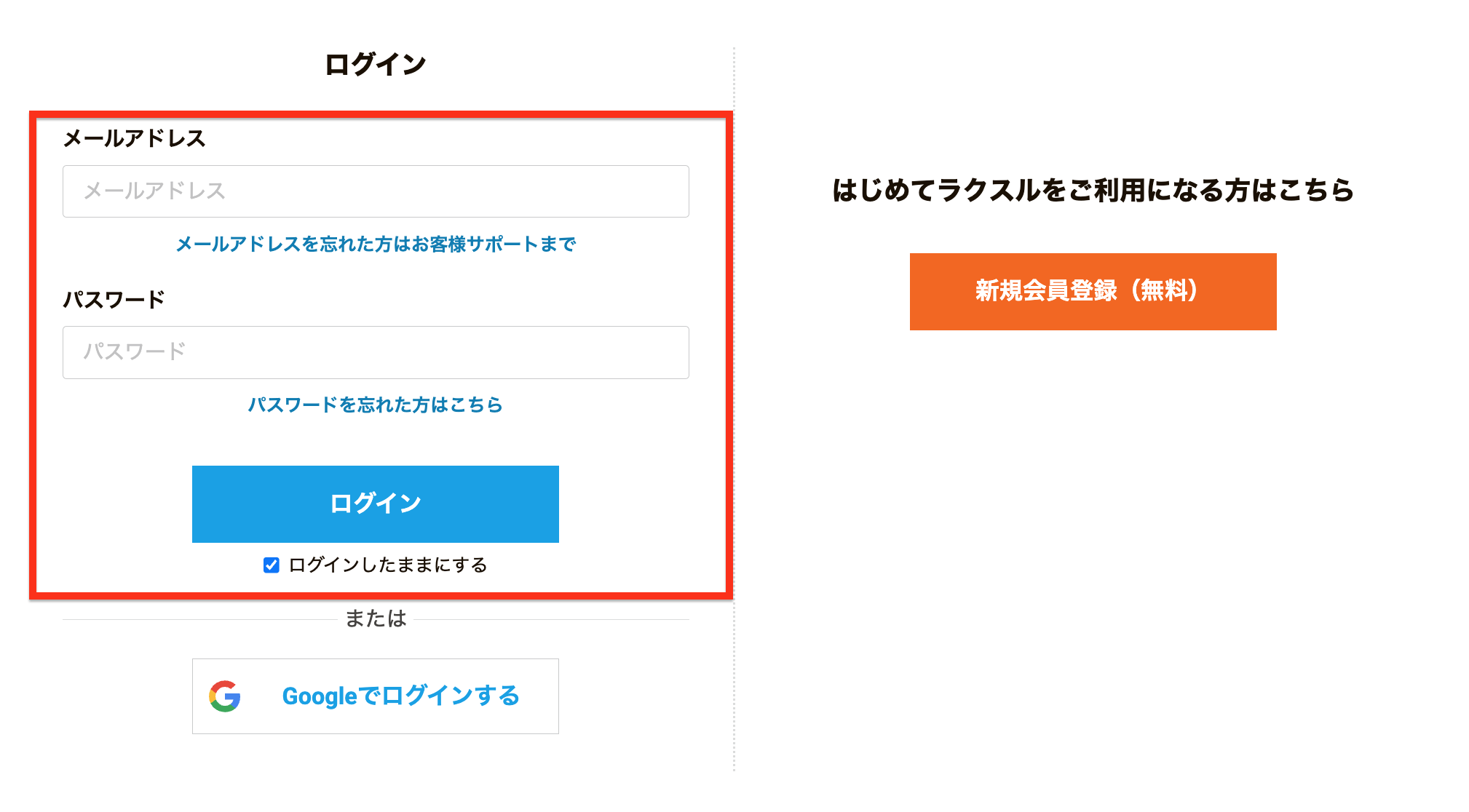Image resolution: width=1469 pixels, height=812 pixels.
Task: Submit with the blue ログイン button
Action: [376, 504]
